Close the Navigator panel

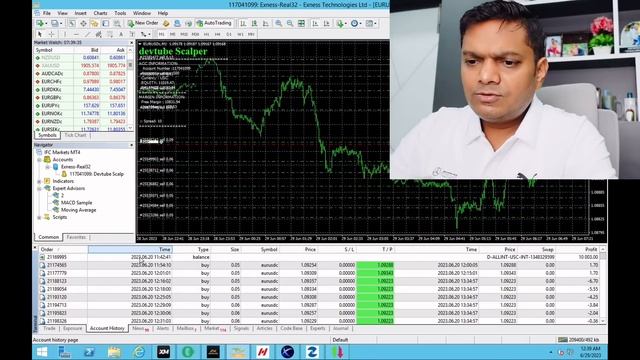coord(131,145)
